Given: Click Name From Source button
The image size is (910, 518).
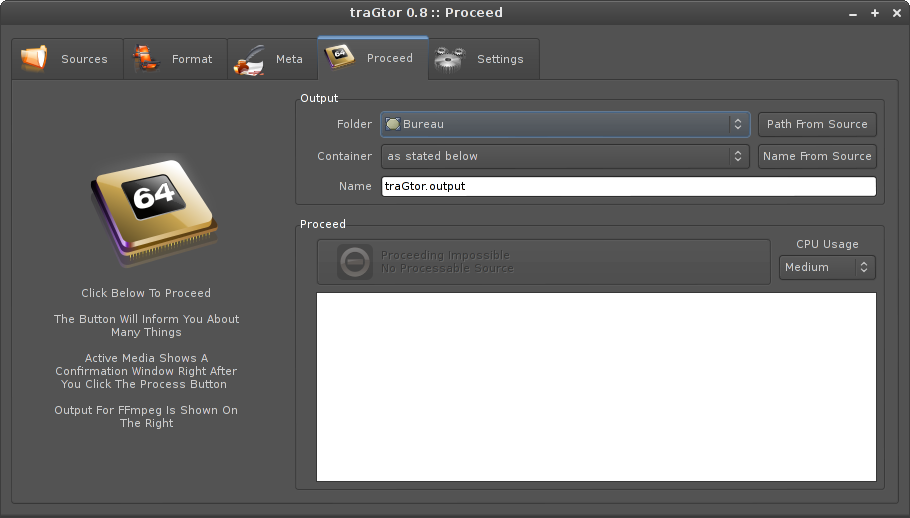Looking at the screenshot, I should (817, 156).
